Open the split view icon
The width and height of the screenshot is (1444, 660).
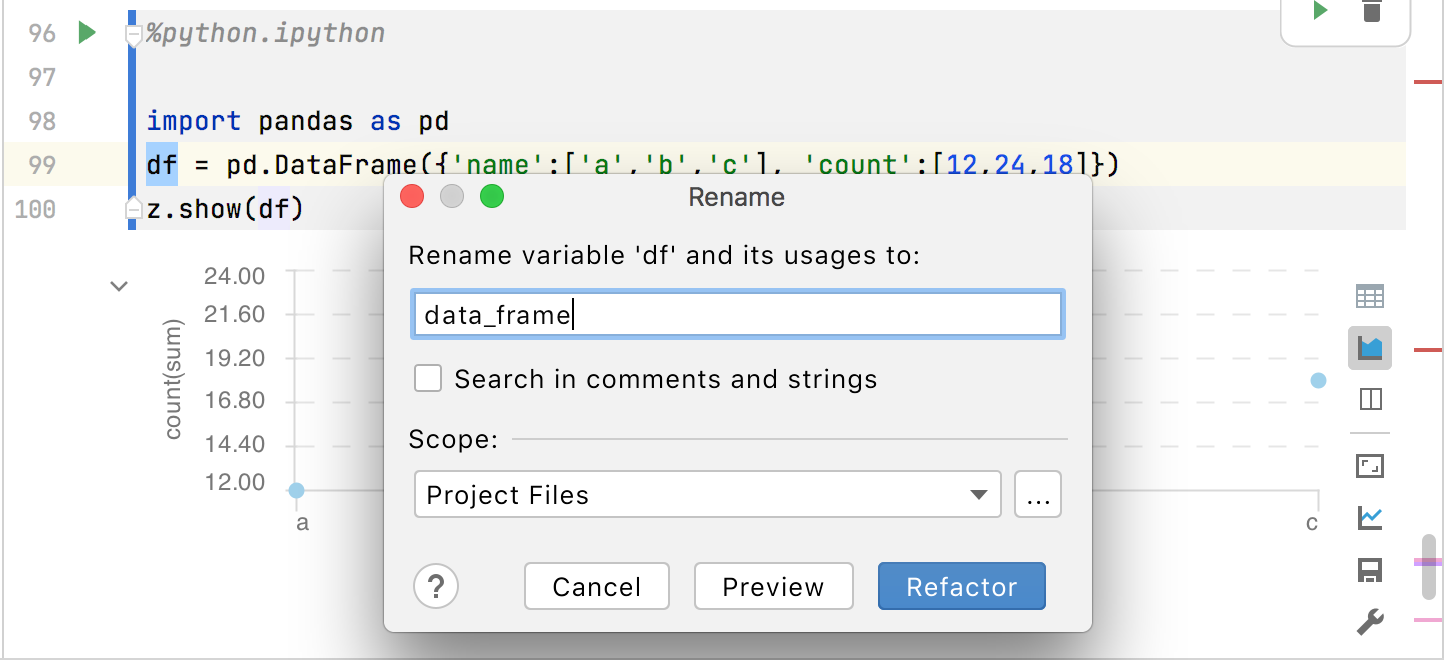1369,399
